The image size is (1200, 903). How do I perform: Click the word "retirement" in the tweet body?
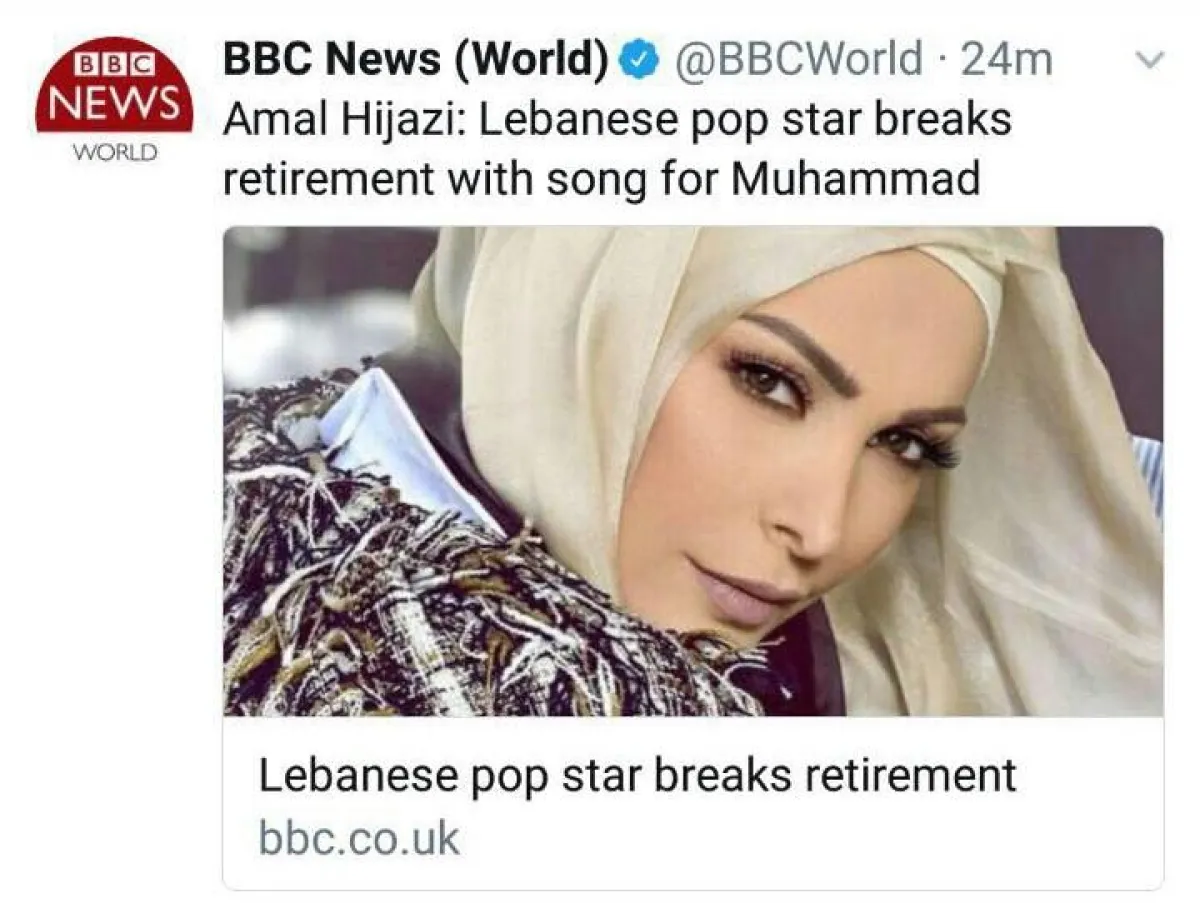pos(328,179)
